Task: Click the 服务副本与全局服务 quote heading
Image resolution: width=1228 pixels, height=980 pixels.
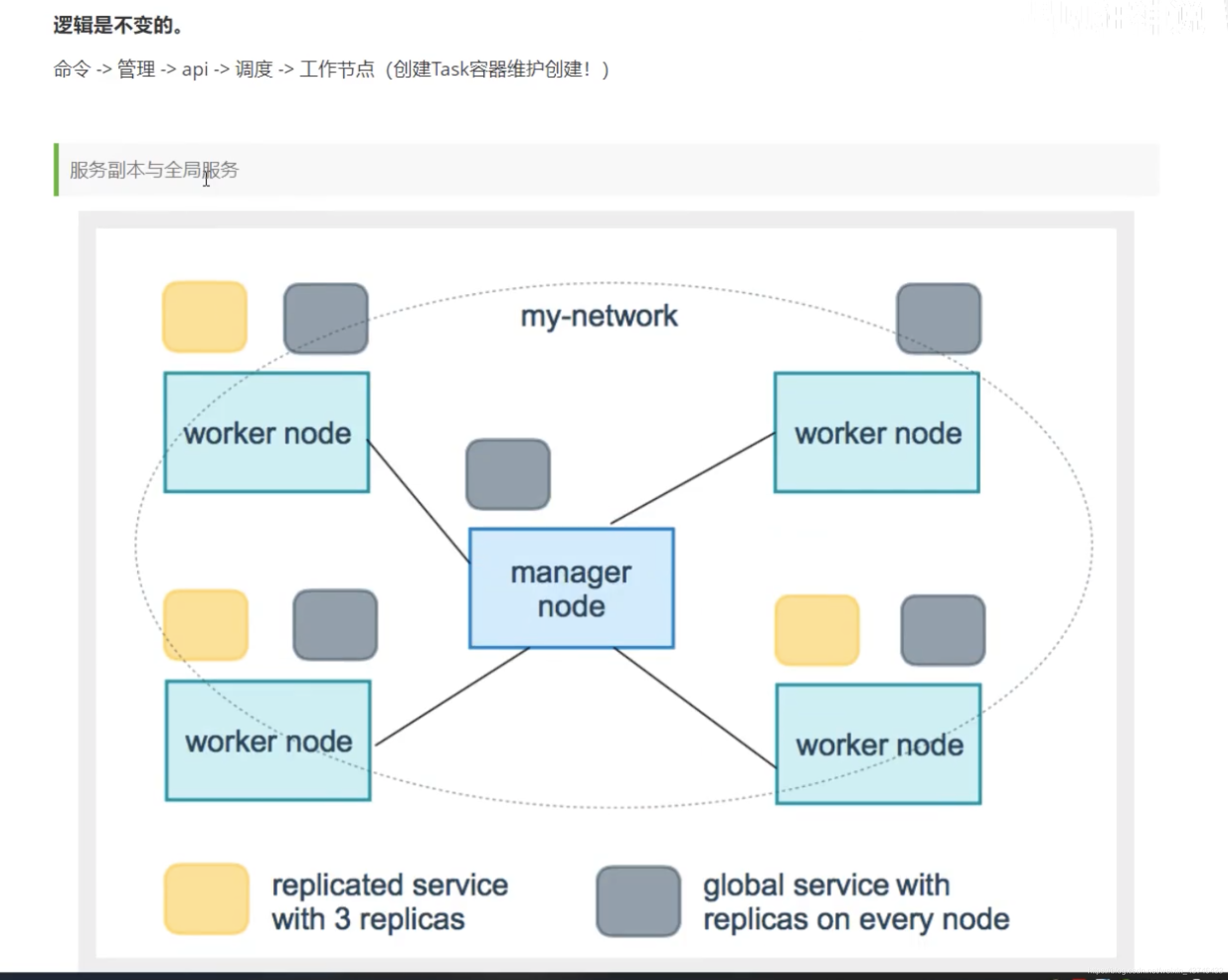Action: pyautogui.click(x=154, y=169)
